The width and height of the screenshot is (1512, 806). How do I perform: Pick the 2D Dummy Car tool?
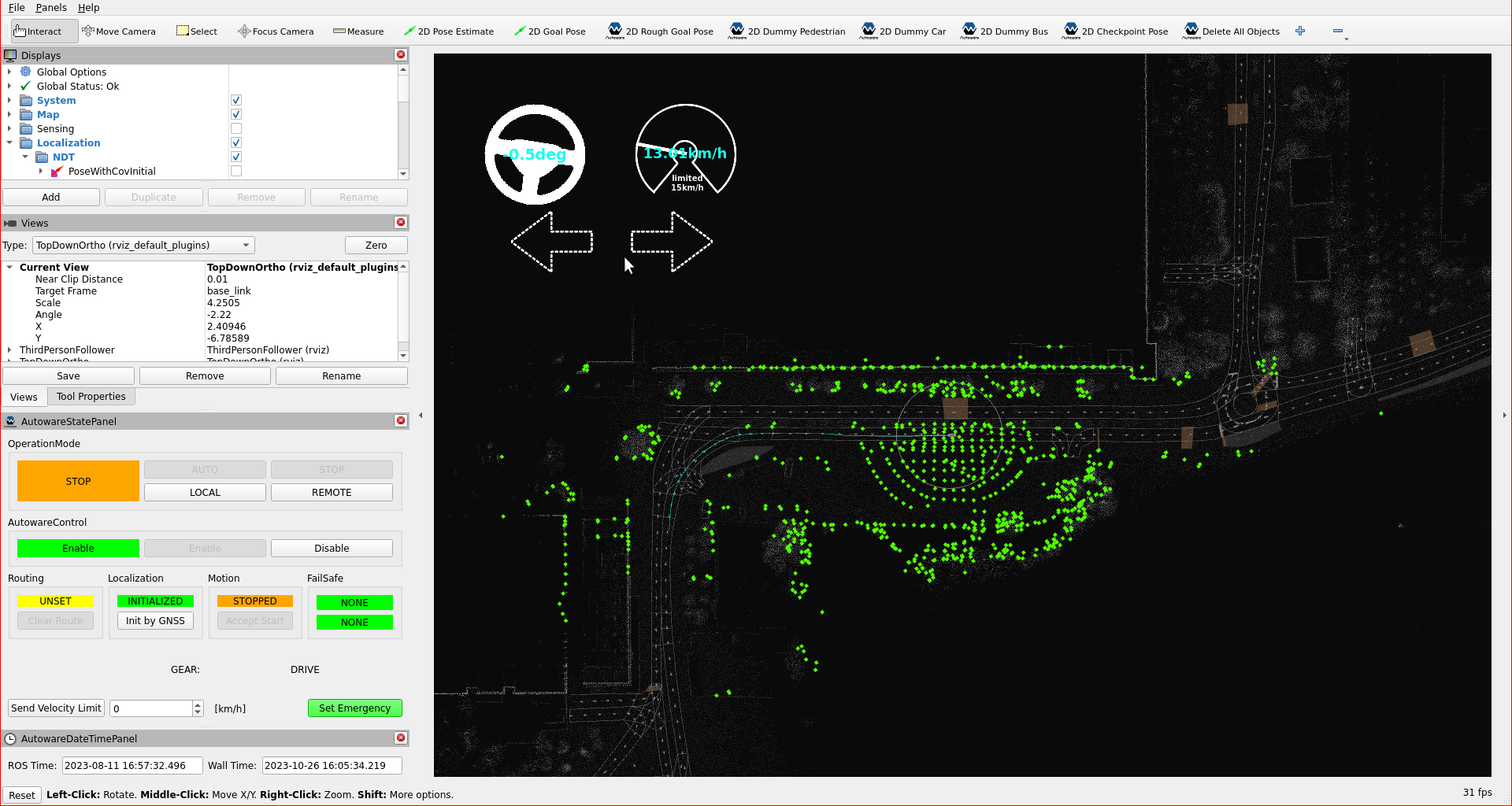coord(903,31)
